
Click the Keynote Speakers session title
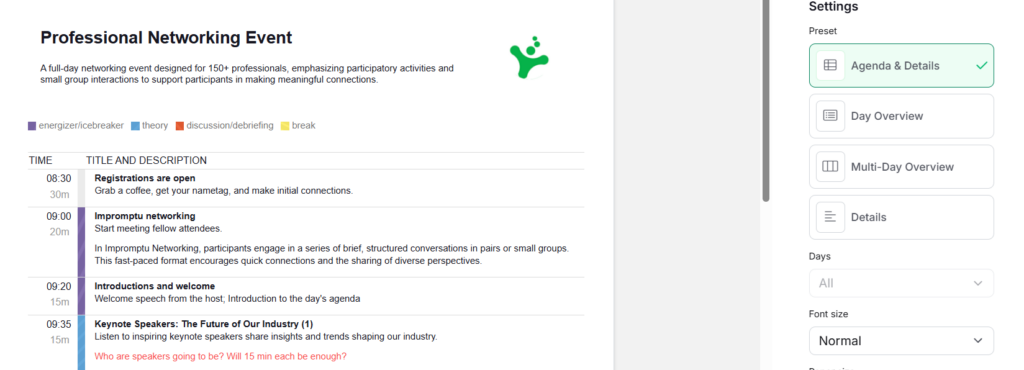[204, 324]
